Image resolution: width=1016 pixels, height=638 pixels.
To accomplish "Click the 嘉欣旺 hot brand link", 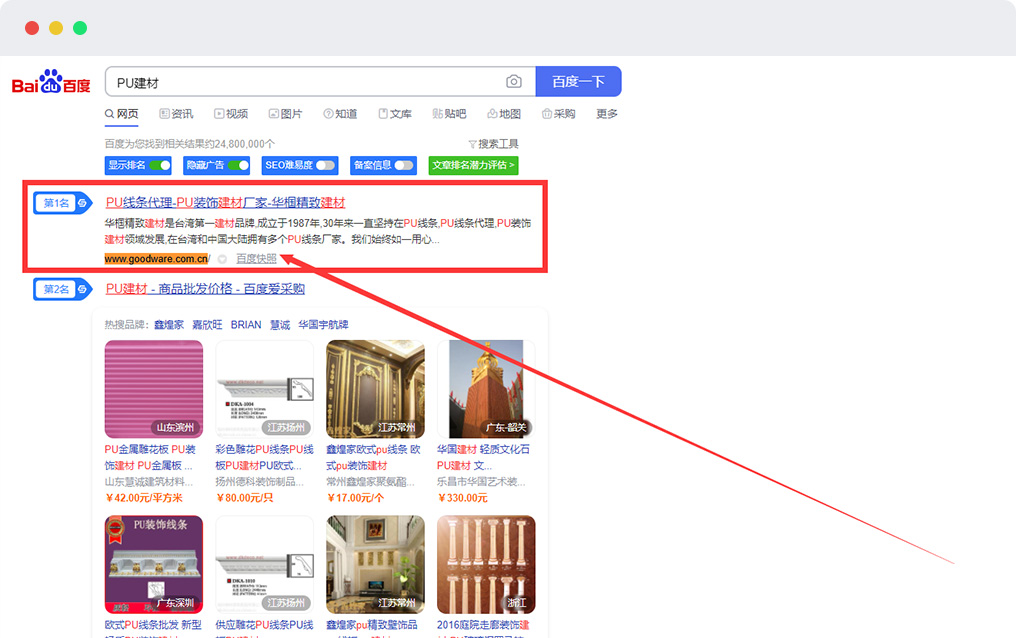I will click(x=207, y=325).
